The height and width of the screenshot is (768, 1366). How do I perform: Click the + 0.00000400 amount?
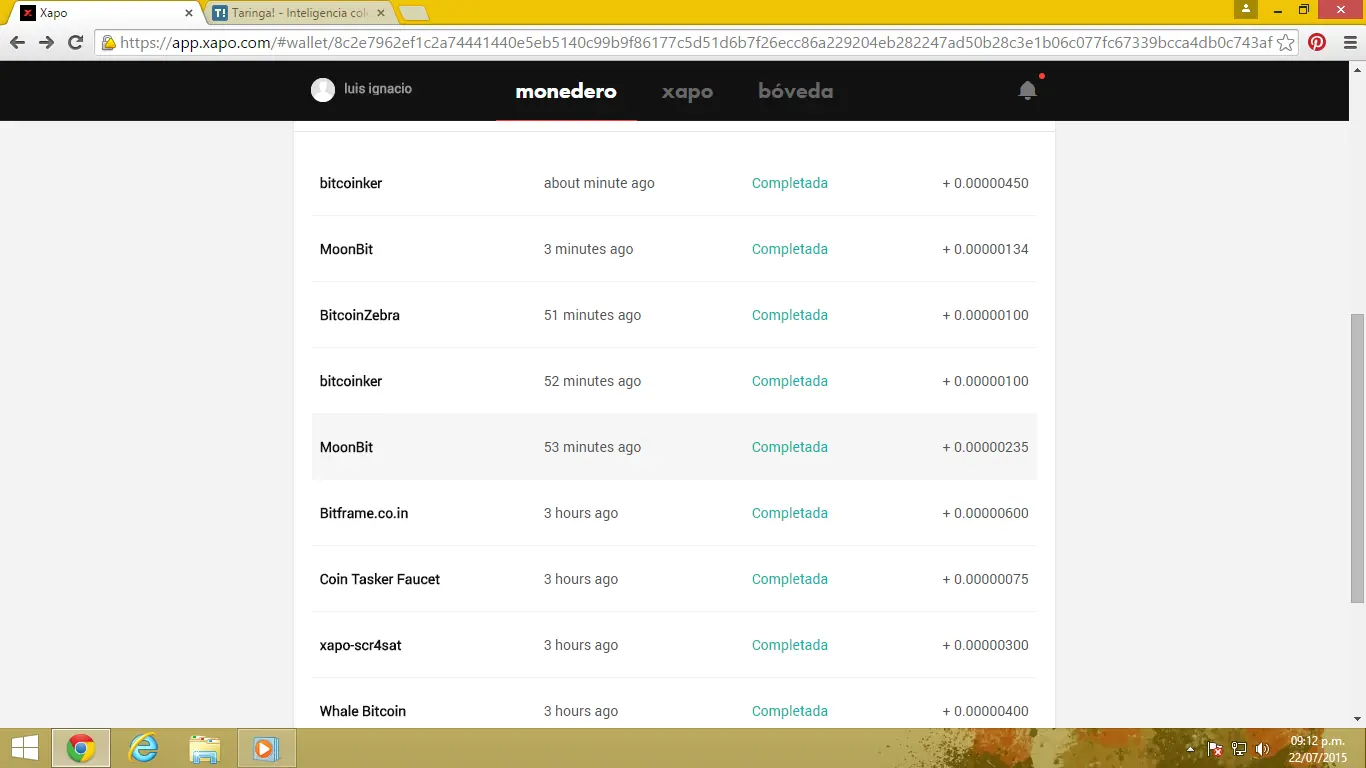point(985,711)
